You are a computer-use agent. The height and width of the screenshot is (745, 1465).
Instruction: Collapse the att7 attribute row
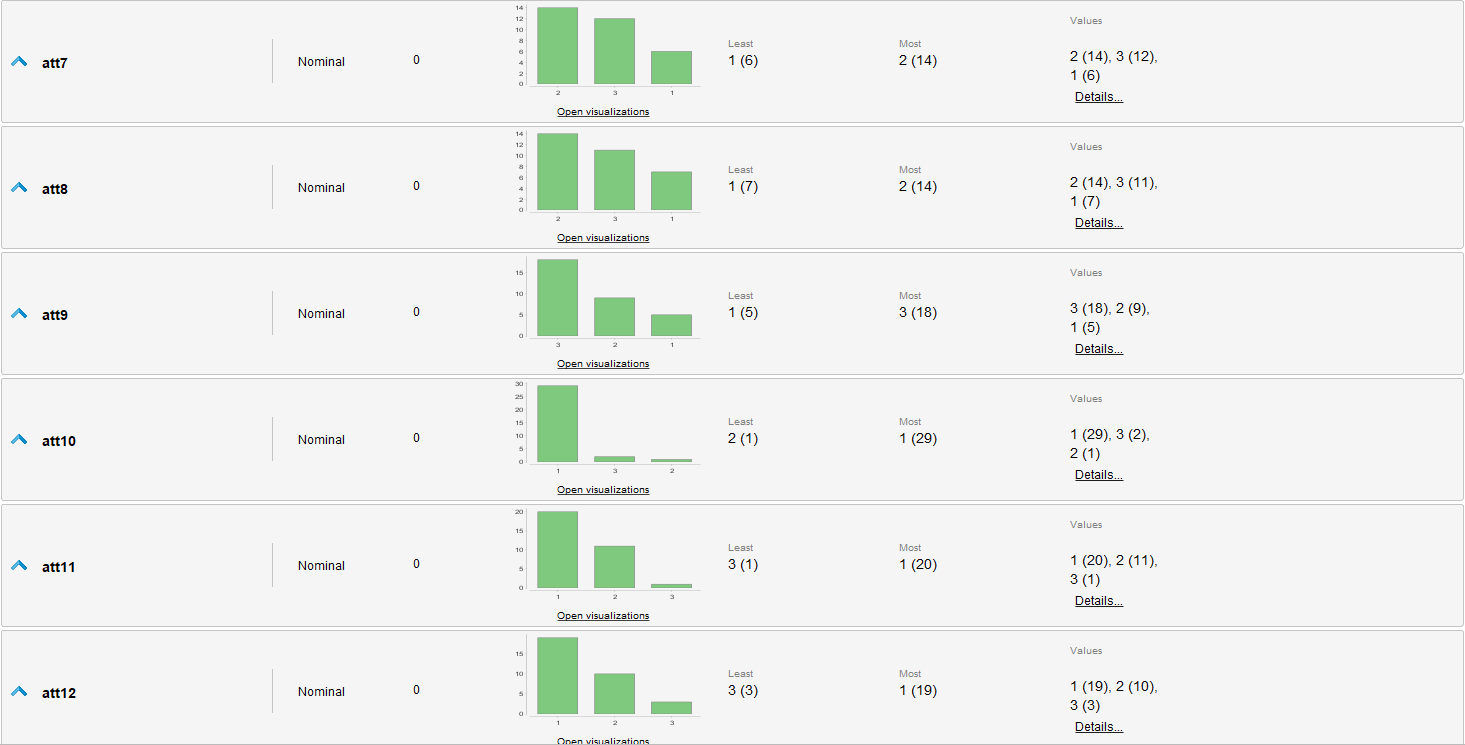tap(18, 62)
